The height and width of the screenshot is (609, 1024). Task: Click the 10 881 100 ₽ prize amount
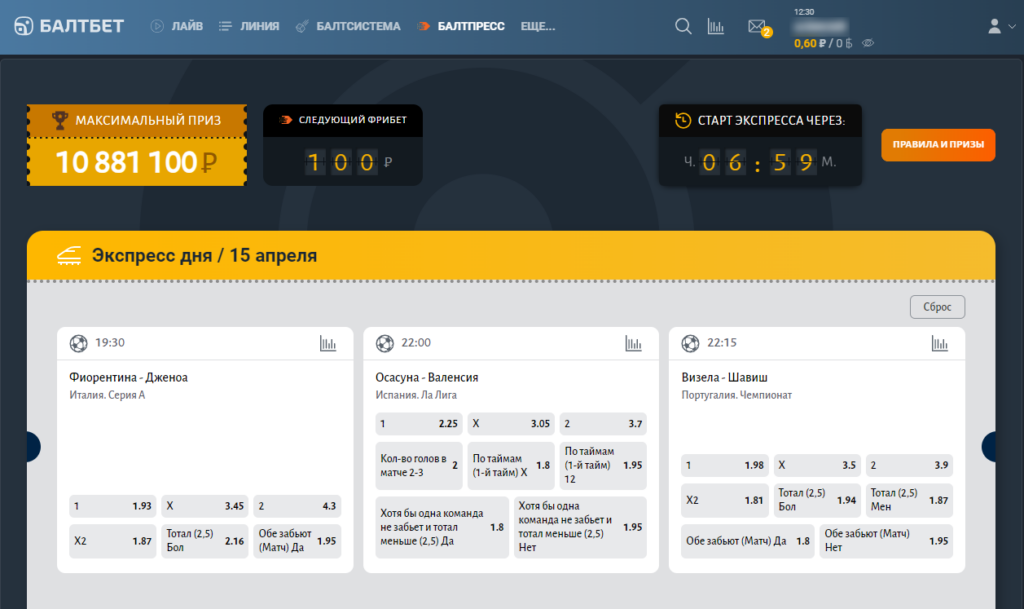[x=136, y=162]
